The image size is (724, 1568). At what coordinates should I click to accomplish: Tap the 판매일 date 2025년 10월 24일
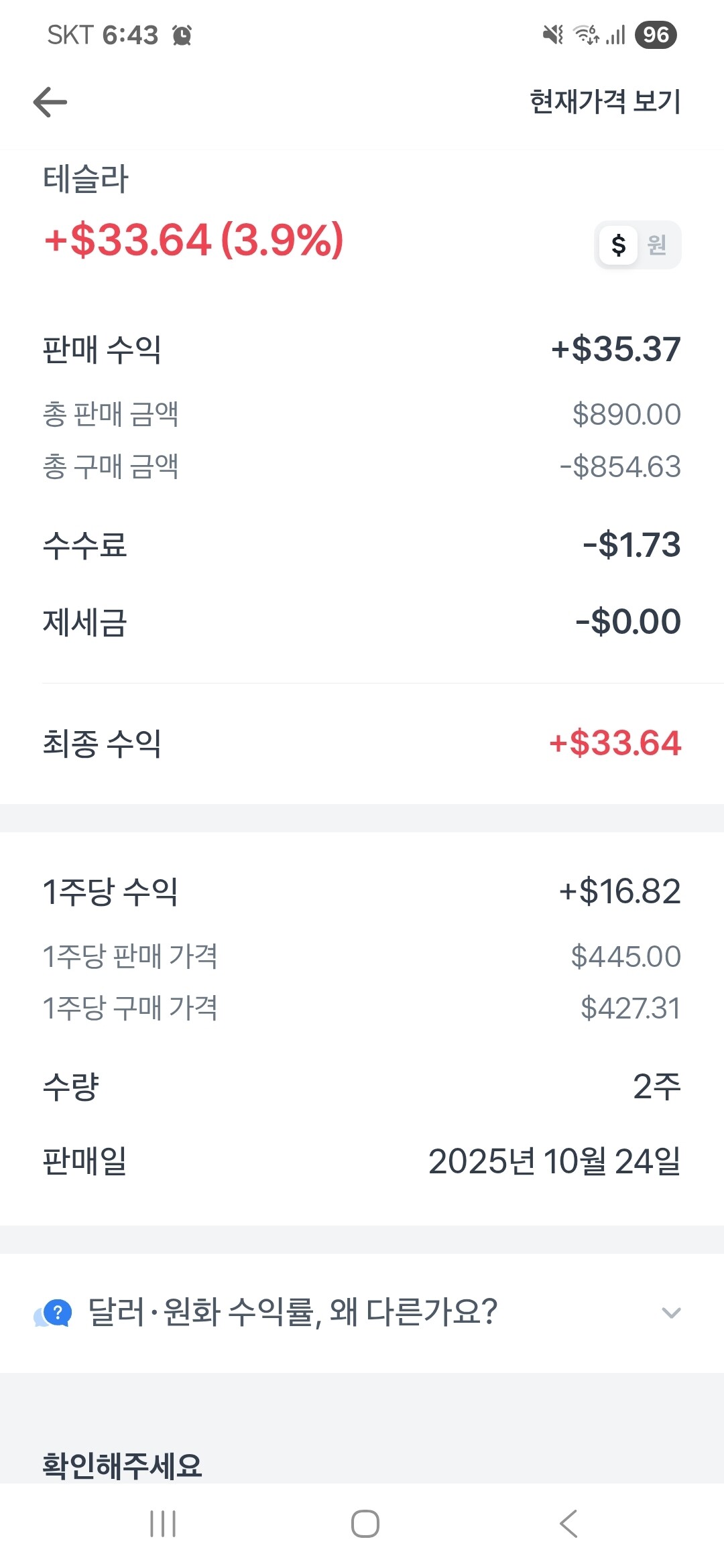(554, 1161)
